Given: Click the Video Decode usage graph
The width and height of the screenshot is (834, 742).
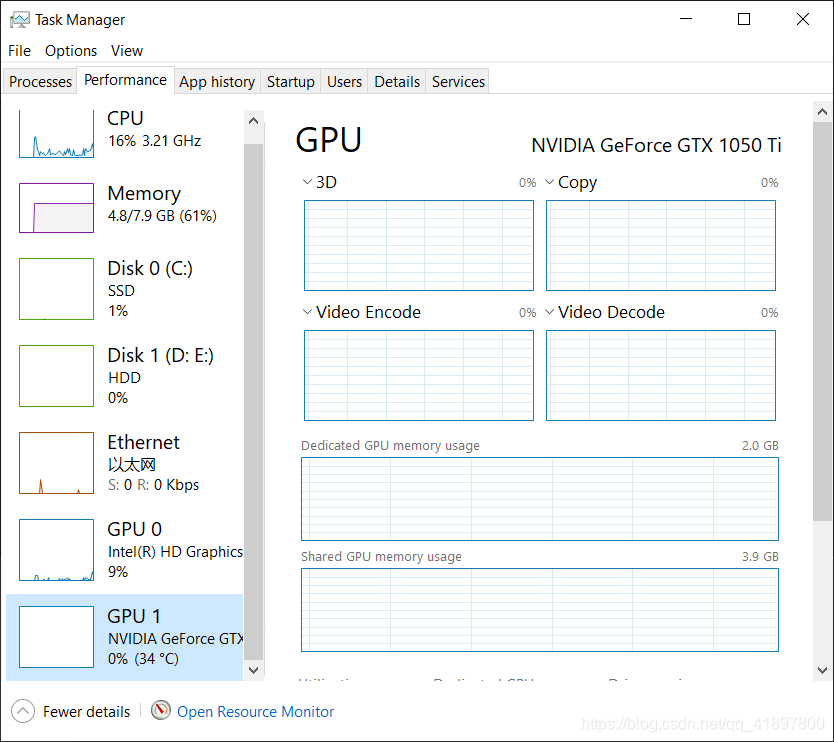Looking at the screenshot, I should (661, 375).
